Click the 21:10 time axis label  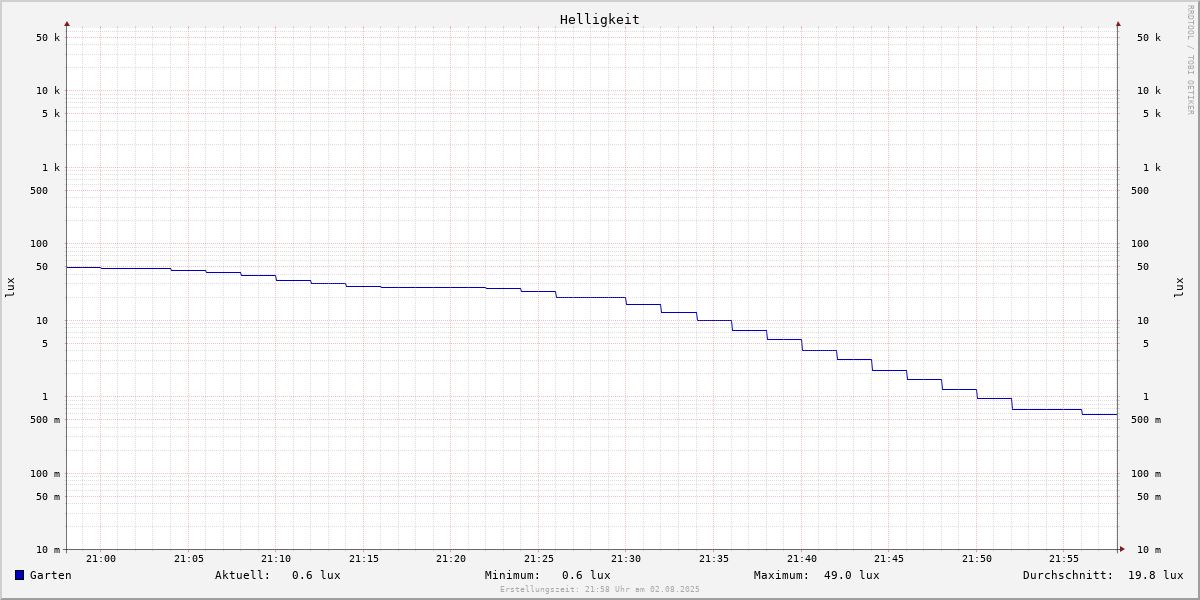(x=276, y=559)
